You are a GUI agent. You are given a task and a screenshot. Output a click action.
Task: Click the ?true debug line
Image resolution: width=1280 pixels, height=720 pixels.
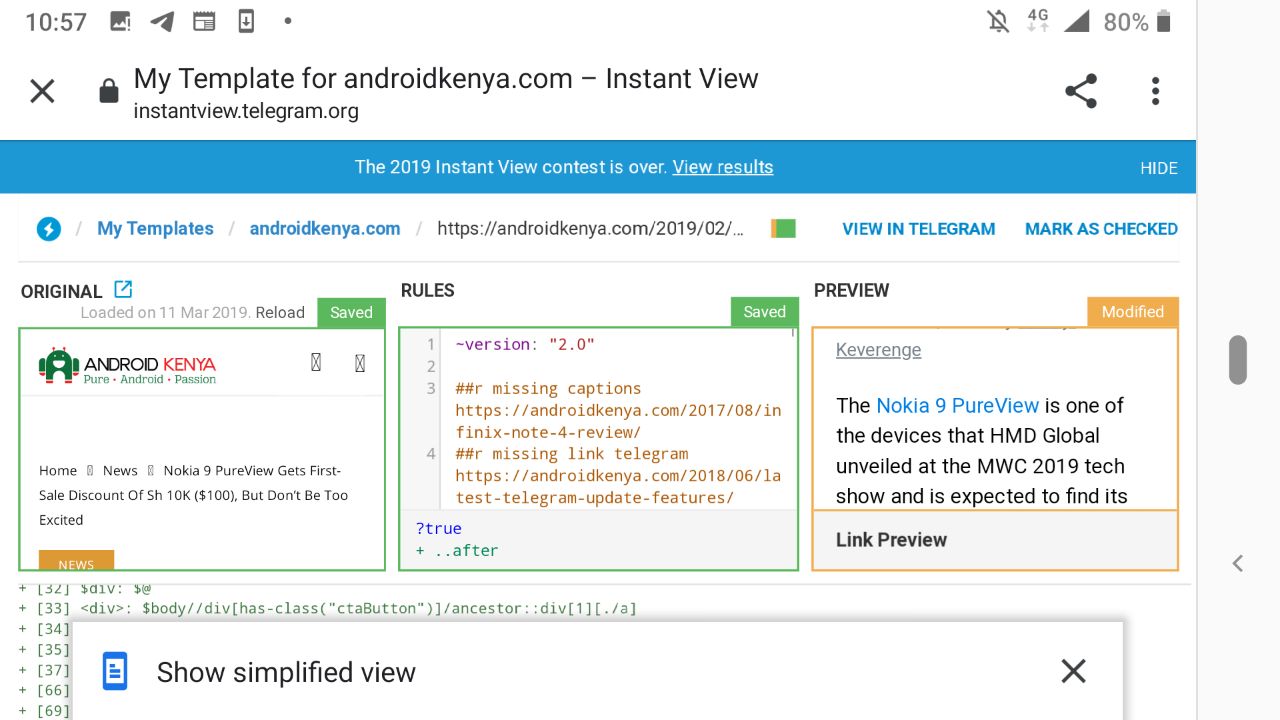pos(438,528)
